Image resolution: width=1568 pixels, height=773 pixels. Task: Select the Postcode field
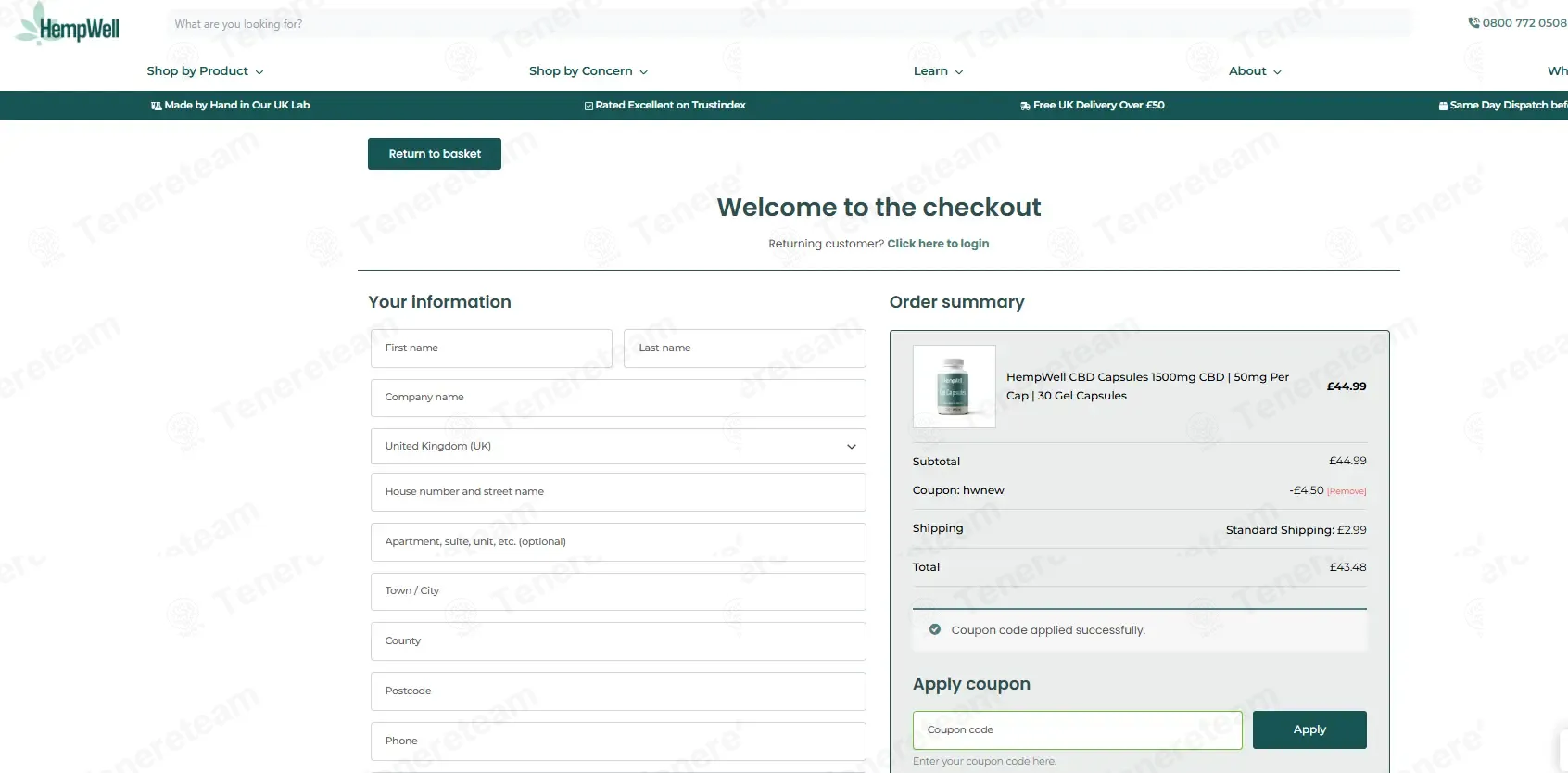click(618, 691)
